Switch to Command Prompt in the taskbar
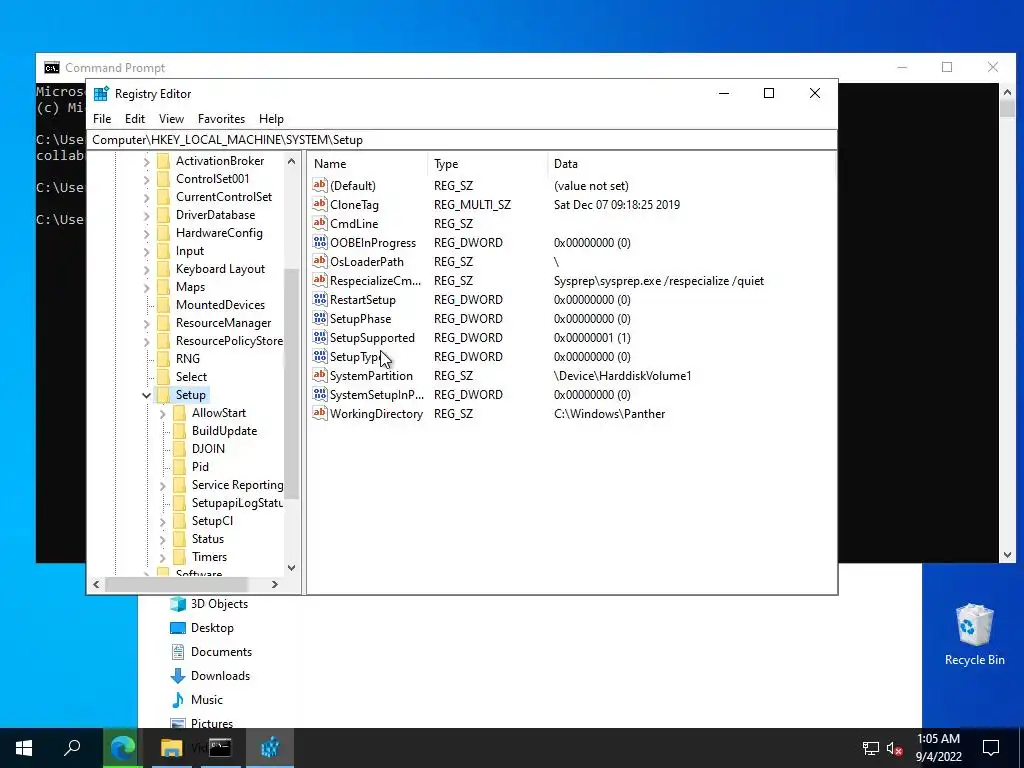This screenshot has width=1024, height=768. (220, 748)
